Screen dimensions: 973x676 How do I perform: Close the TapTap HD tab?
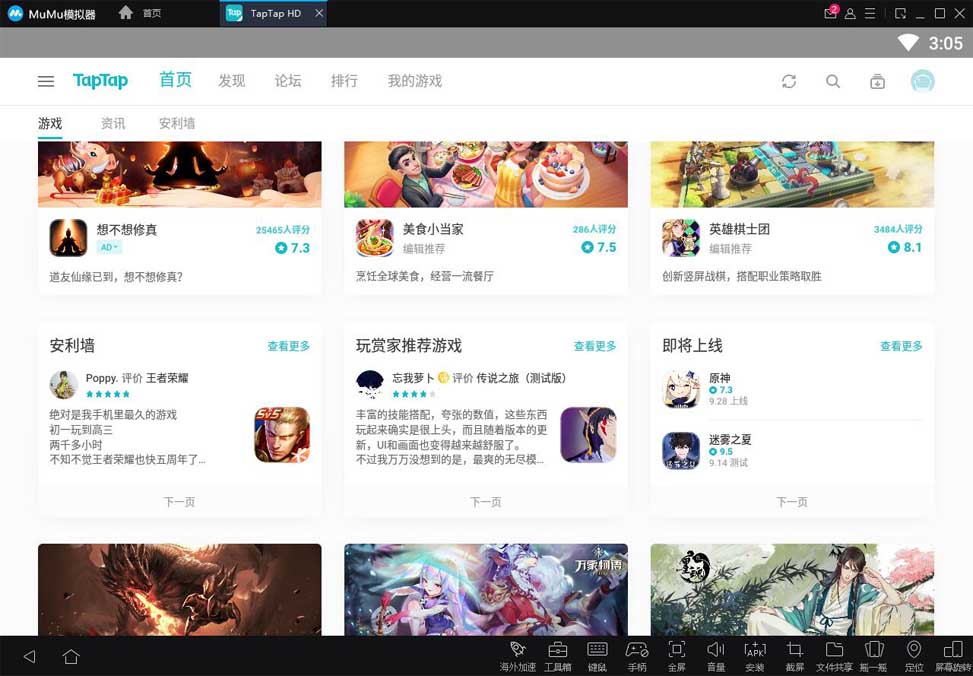319,13
